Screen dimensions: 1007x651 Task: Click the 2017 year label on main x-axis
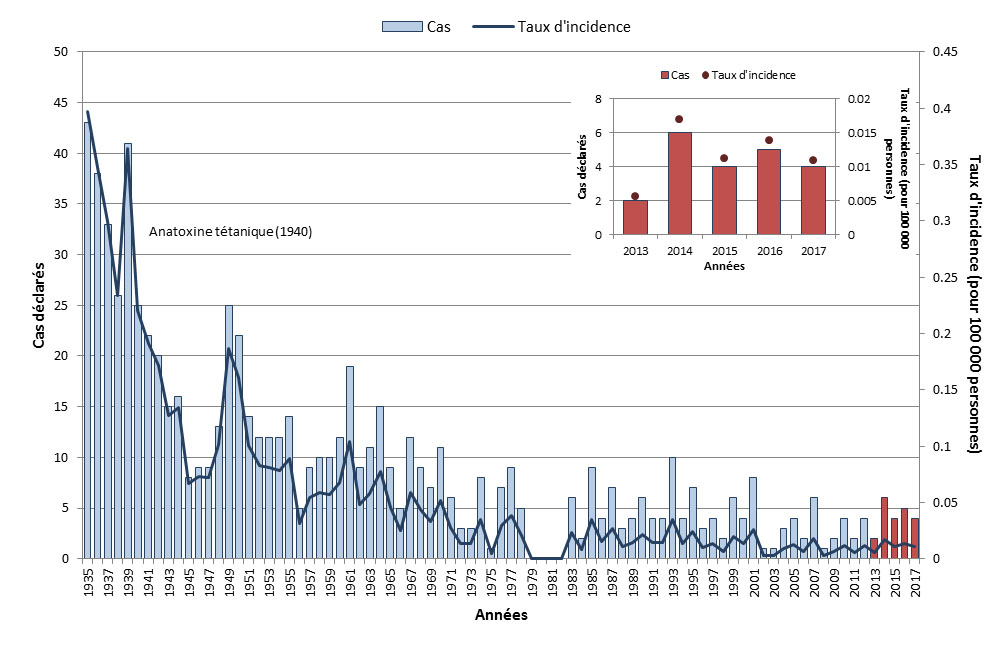tap(915, 580)
